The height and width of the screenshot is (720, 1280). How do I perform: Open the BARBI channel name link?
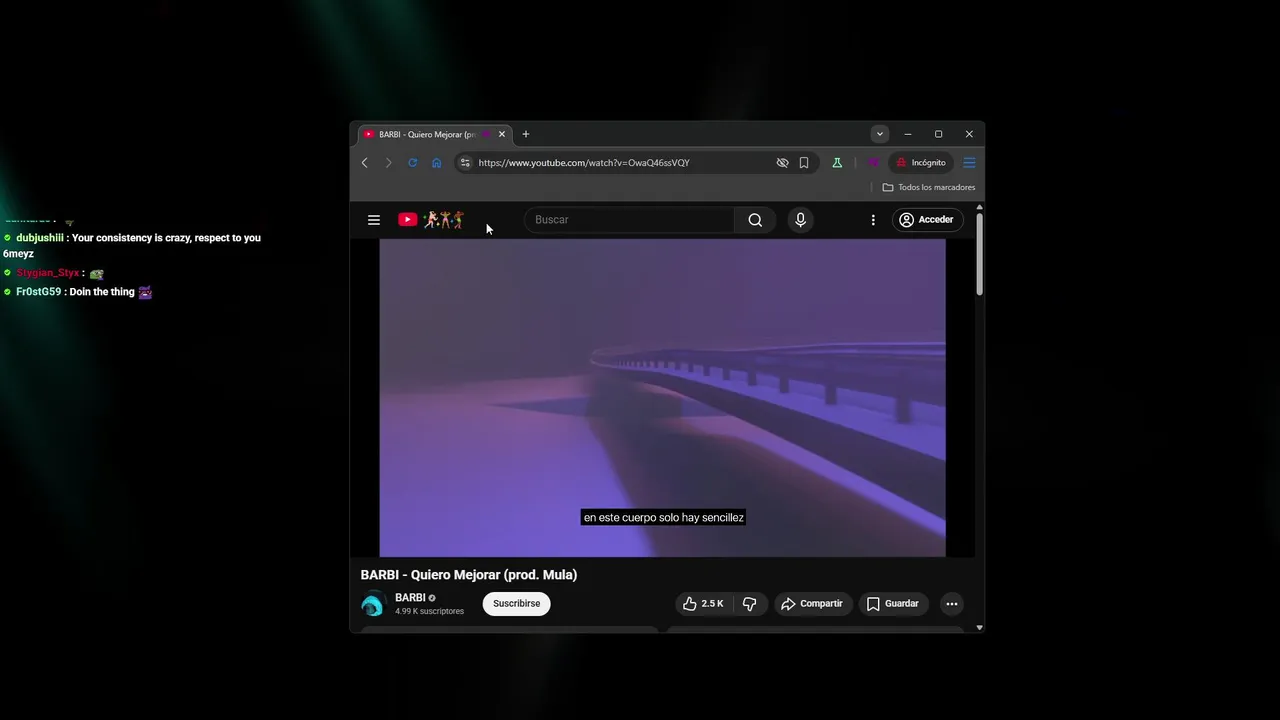tap(410, 598)
